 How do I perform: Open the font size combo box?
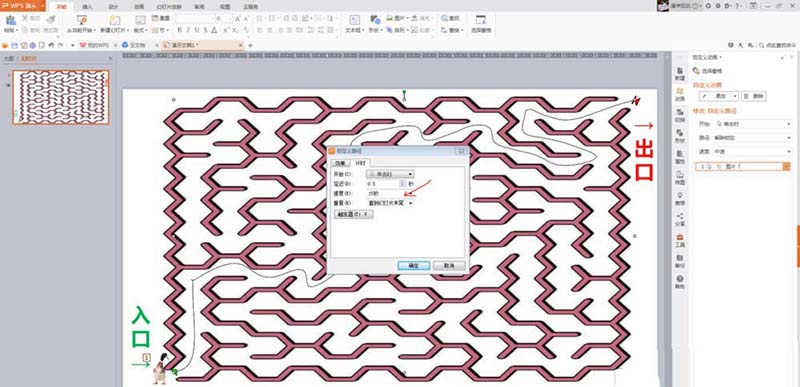(x=224, y=18)
